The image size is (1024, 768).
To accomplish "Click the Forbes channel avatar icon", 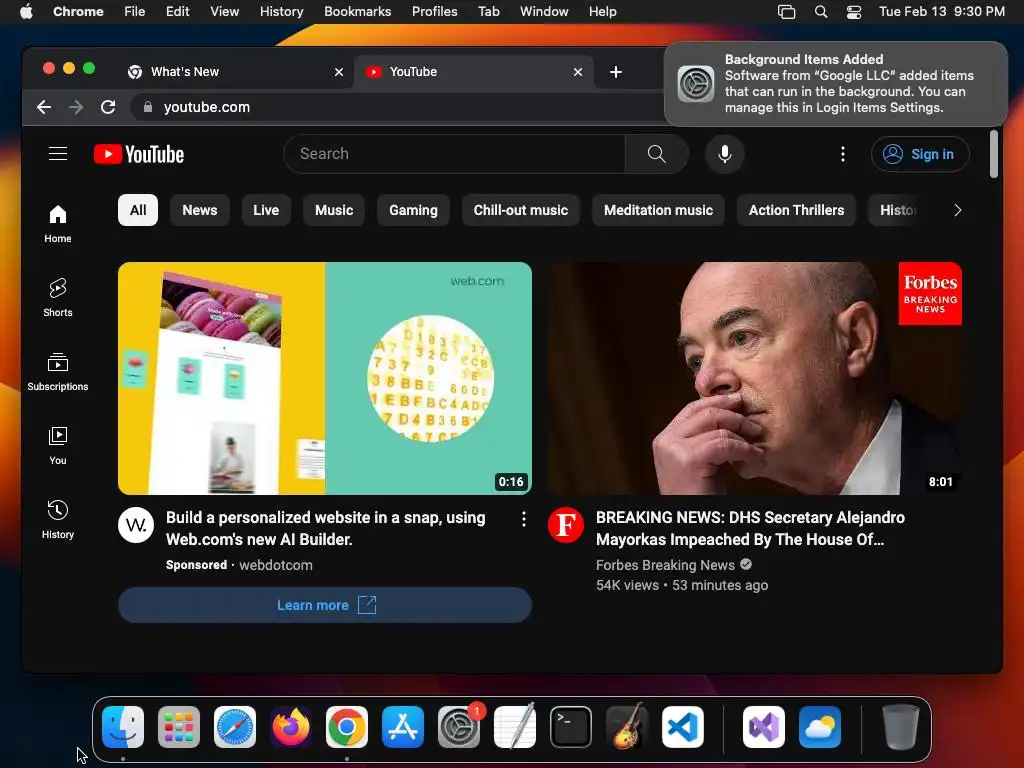I will click(566, 524).
